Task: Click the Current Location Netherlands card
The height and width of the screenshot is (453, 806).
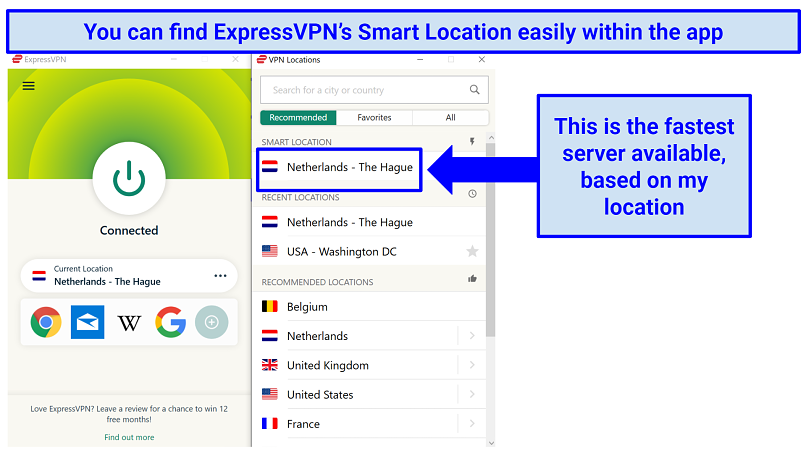Action: click(129, 276)
